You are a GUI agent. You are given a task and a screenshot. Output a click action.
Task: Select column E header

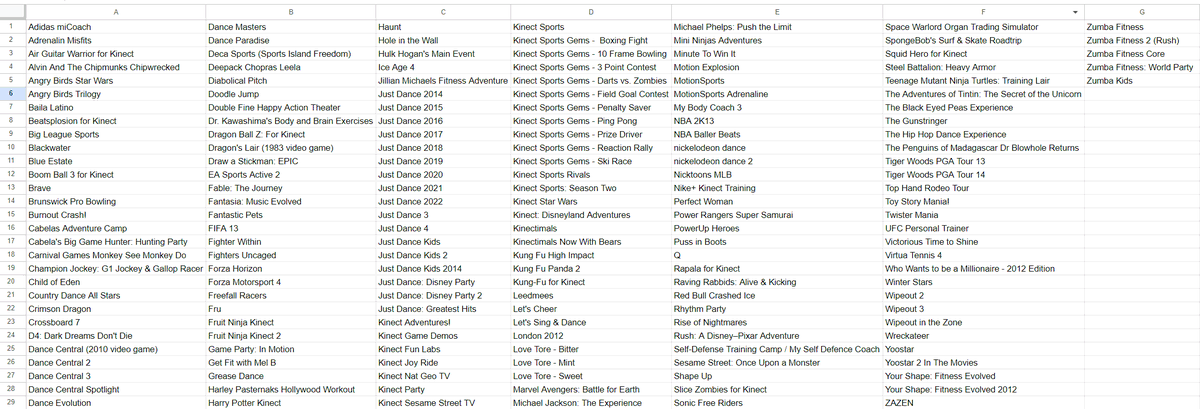(x=777, y=12)
